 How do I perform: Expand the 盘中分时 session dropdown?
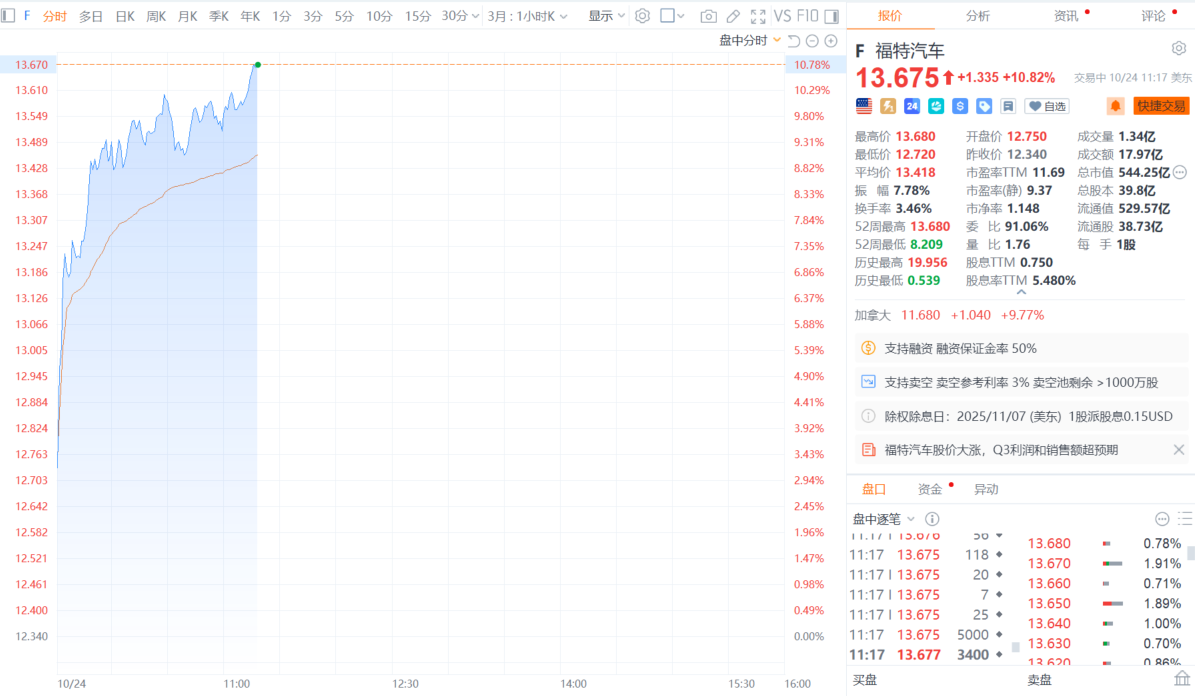point(750,40)
